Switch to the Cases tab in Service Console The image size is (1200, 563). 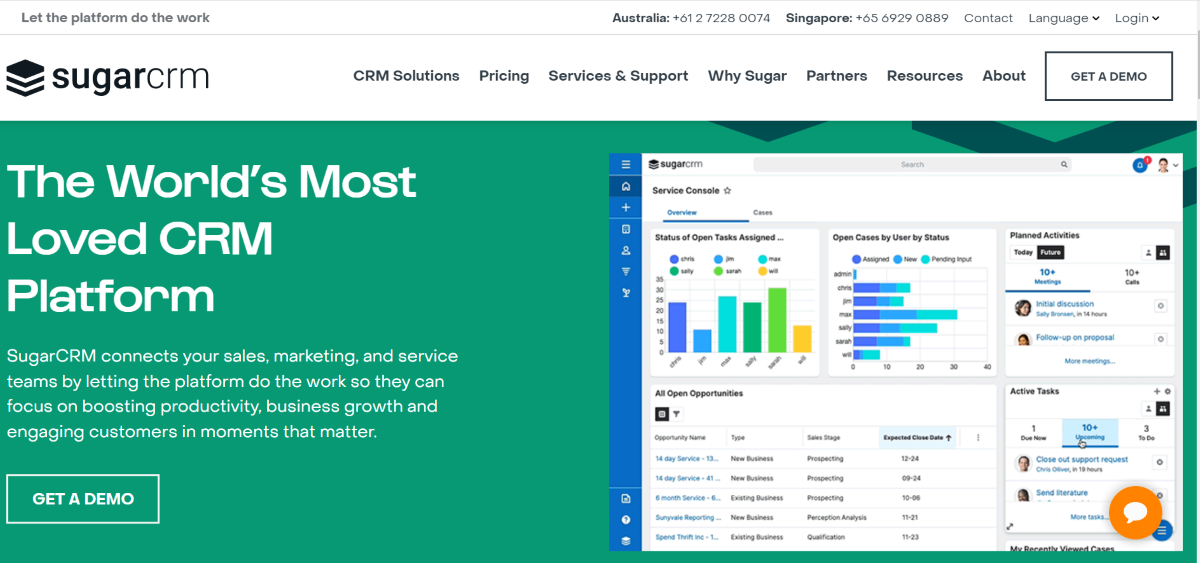(763, 213)
